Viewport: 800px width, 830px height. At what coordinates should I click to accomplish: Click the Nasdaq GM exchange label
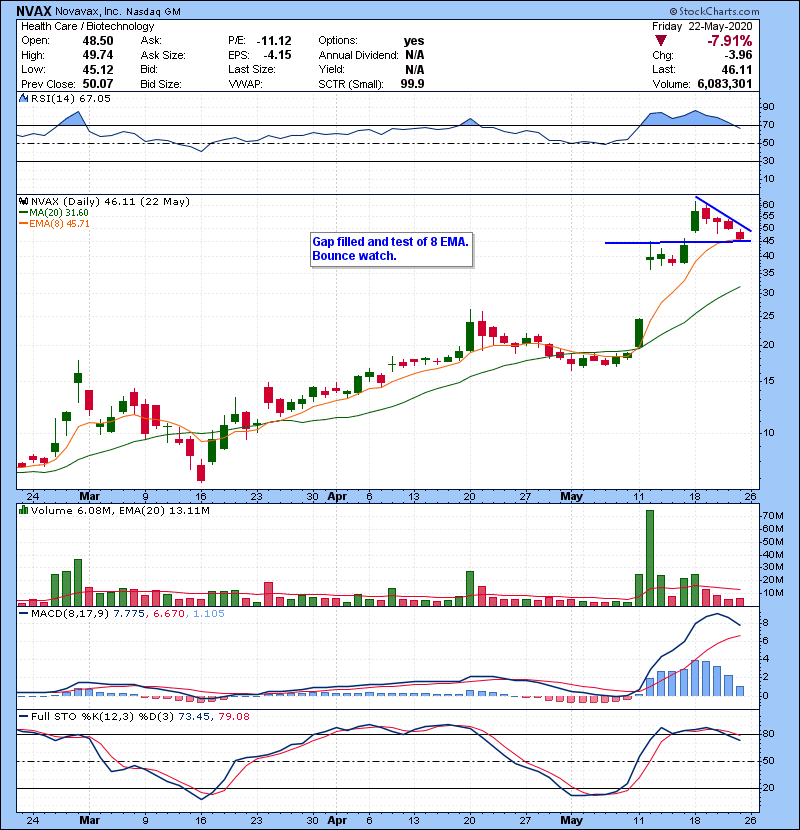point(153,12)
